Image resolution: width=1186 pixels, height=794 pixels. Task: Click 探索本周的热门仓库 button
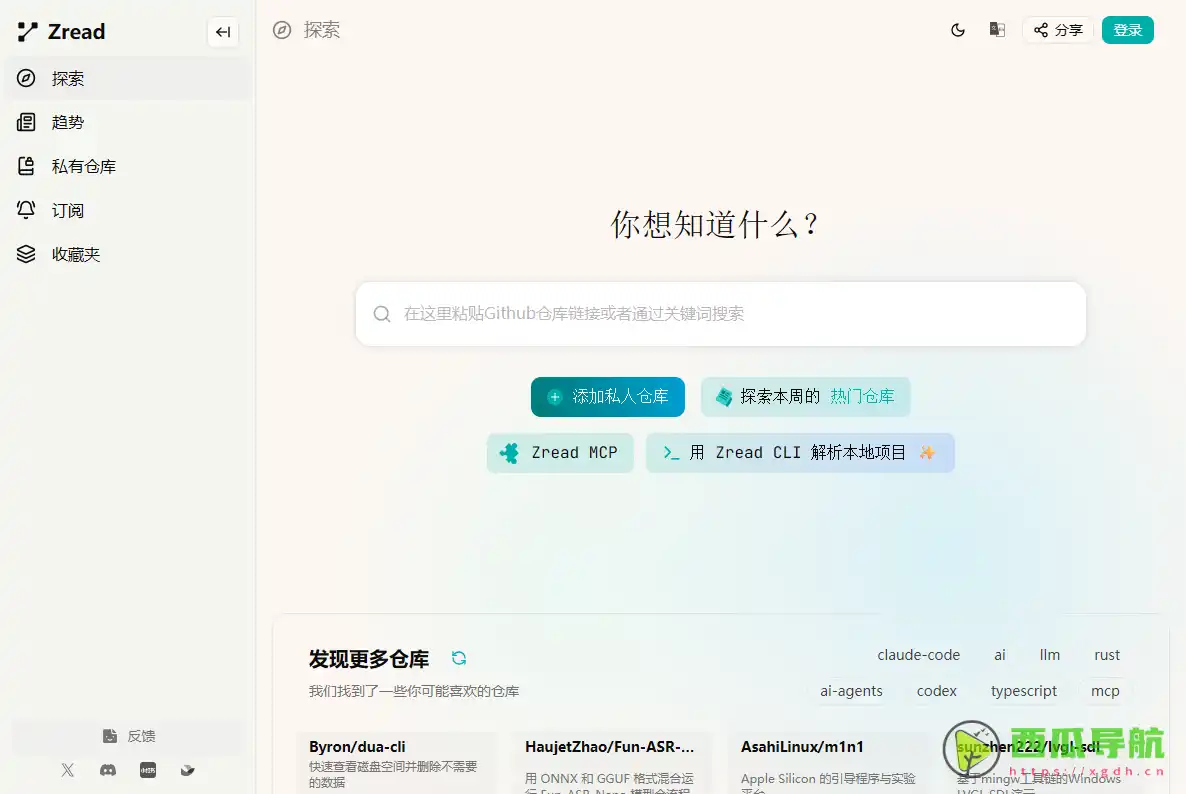point(806,397)
